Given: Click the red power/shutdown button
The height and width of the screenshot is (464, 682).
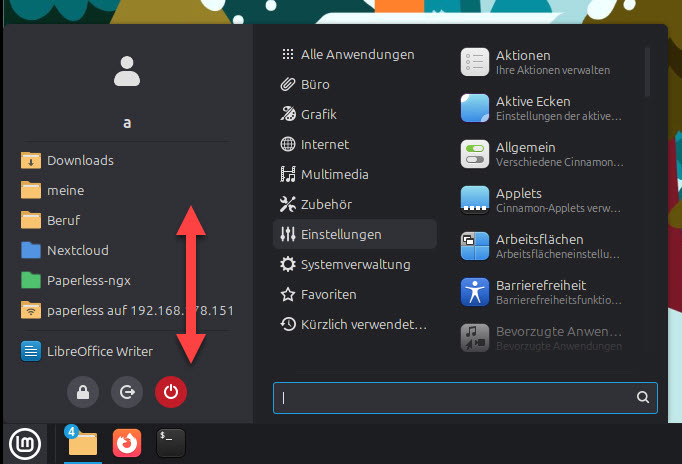Looking at the screenshot, I should pos(171,393).
